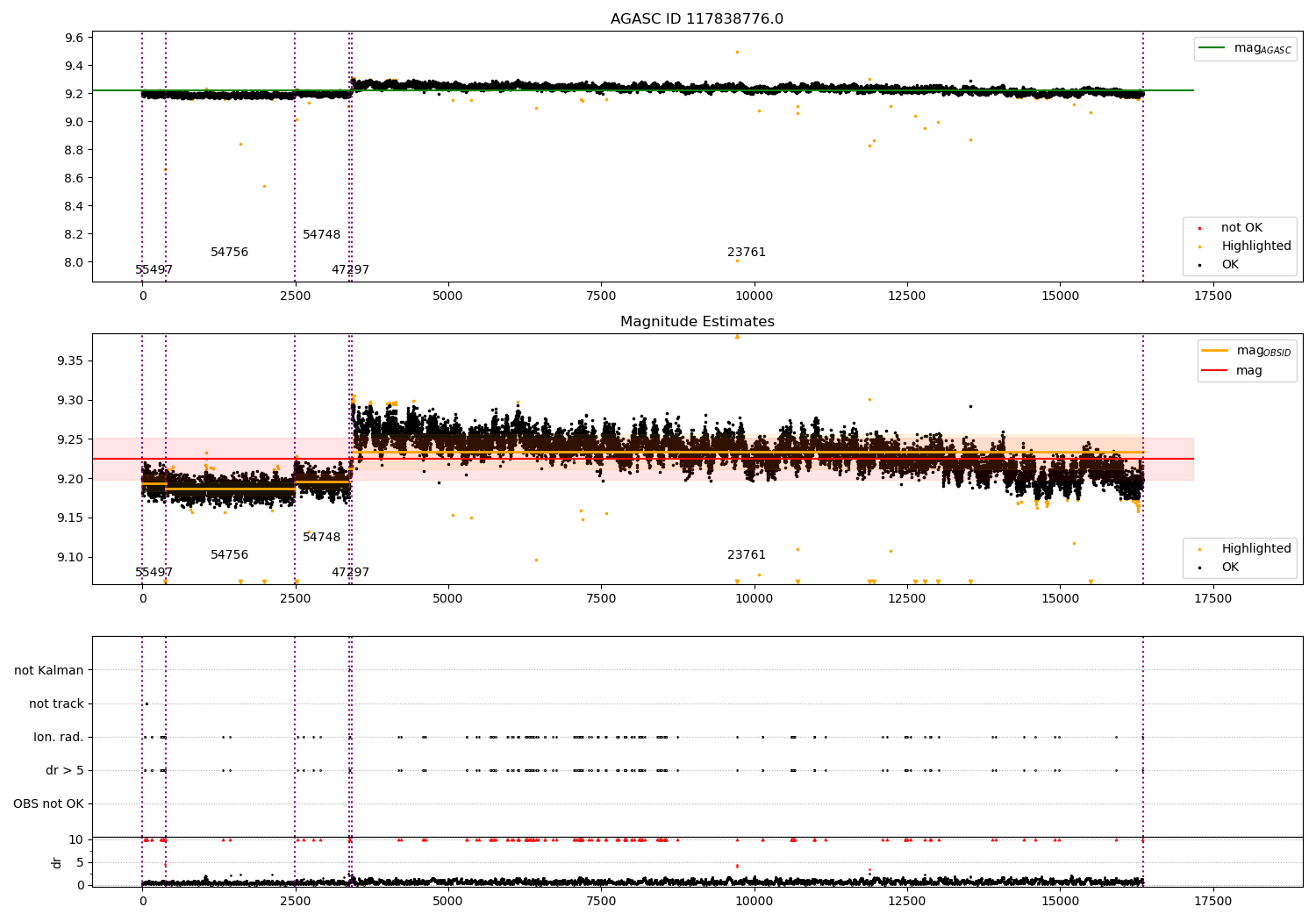Click the red "mag" legend entry
1316x921 pixels.
point(1233,371)
